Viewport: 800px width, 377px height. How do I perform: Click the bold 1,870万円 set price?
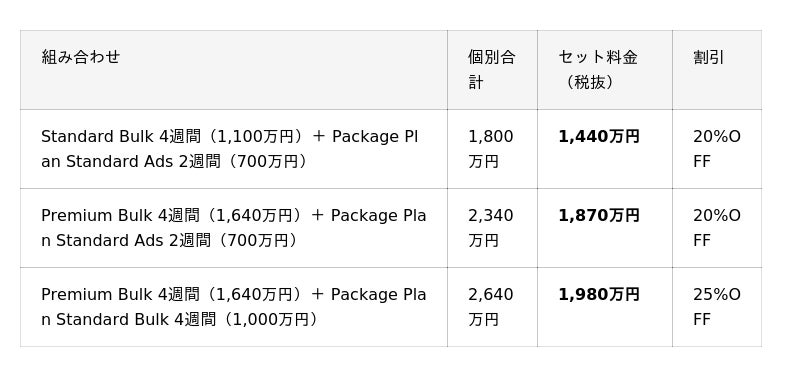point(598,216)
